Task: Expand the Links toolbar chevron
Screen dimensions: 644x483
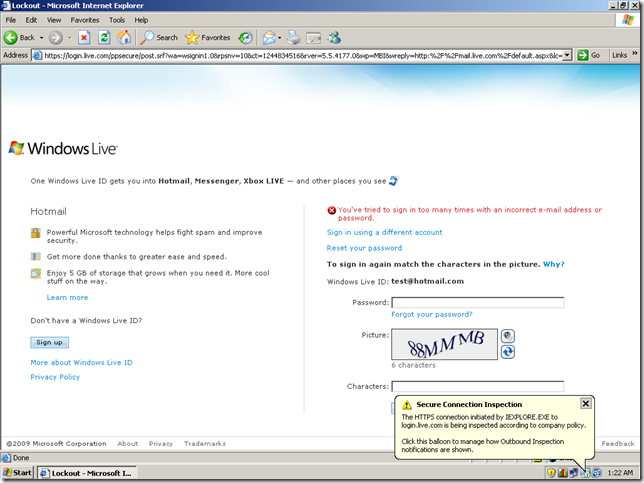Action: pyautogui.click(x=635, y=53)
